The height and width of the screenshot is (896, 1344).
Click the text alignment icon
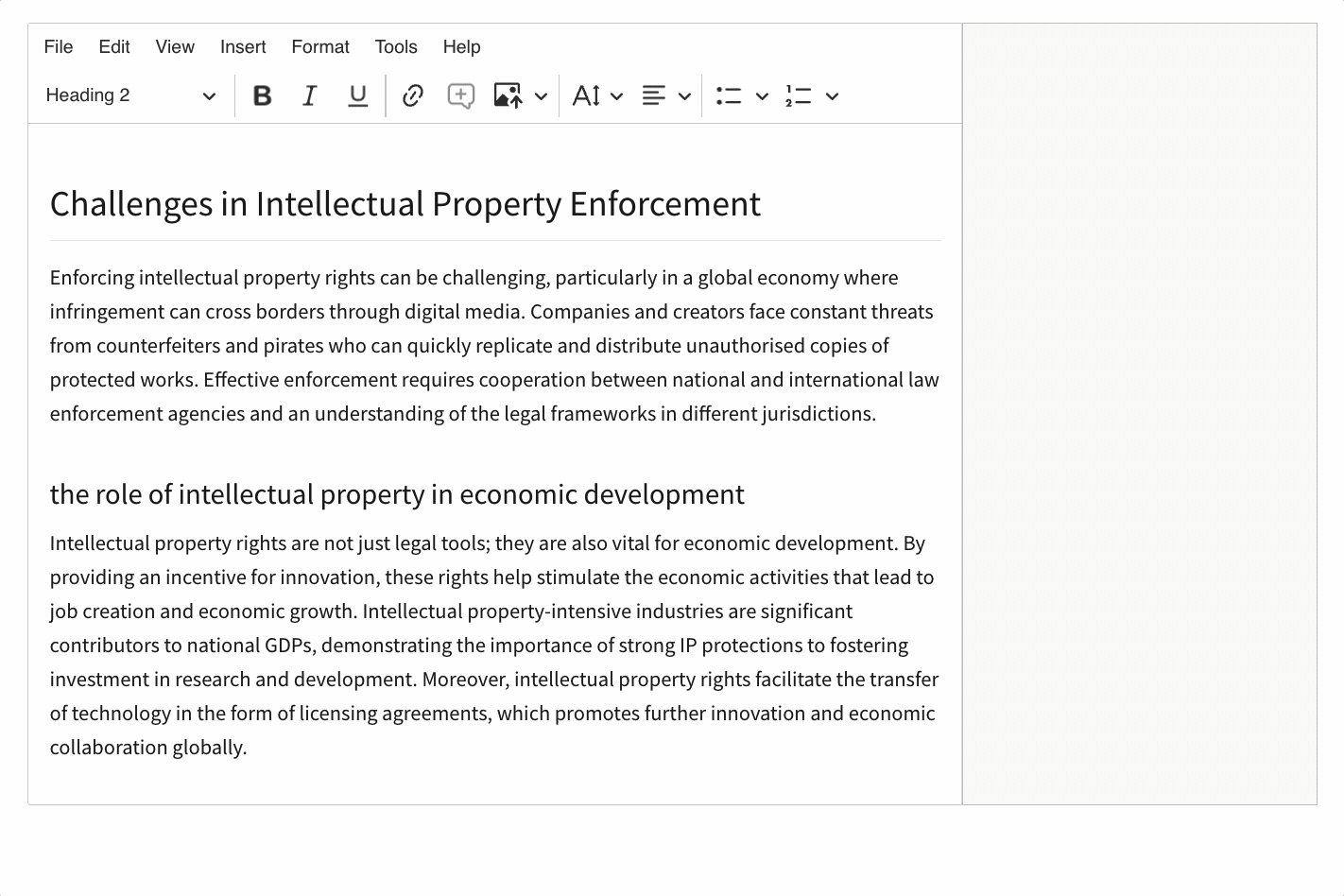point(654,95)
